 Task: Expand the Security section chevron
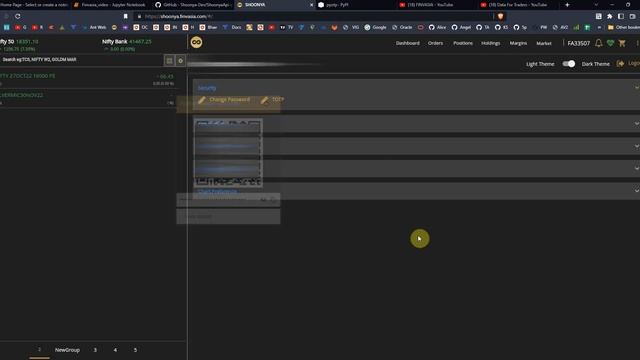[636, 87]
